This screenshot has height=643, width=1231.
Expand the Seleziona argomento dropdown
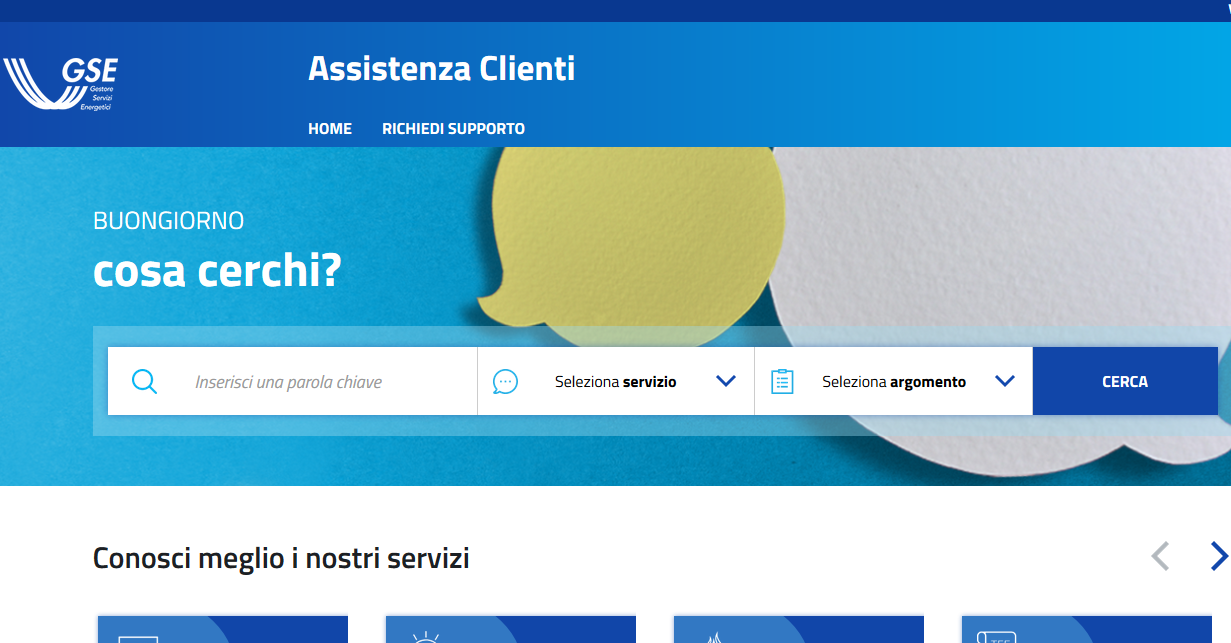pos(893,381)
